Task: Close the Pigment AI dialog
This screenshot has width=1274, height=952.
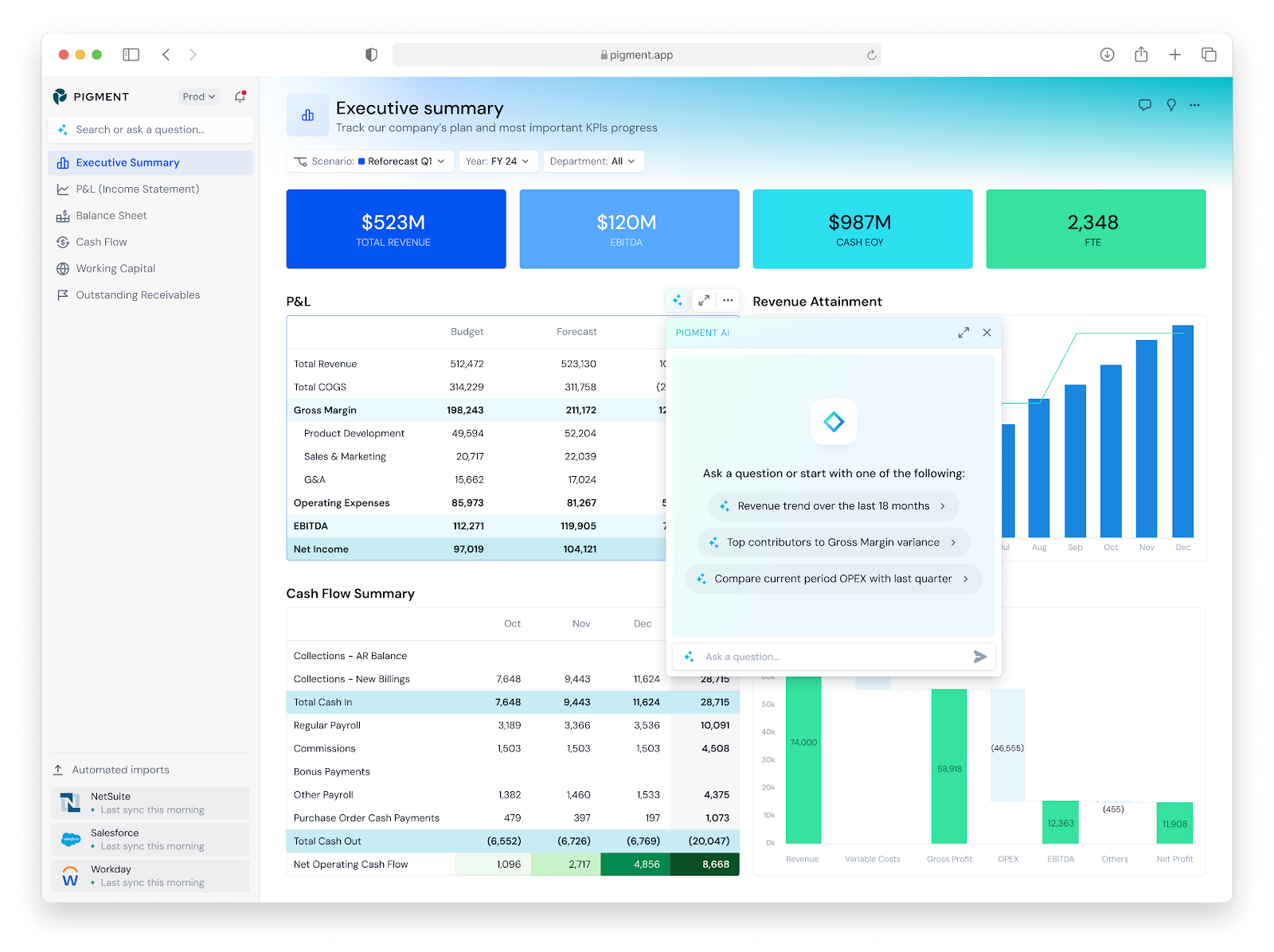Action: click(987, 333)
